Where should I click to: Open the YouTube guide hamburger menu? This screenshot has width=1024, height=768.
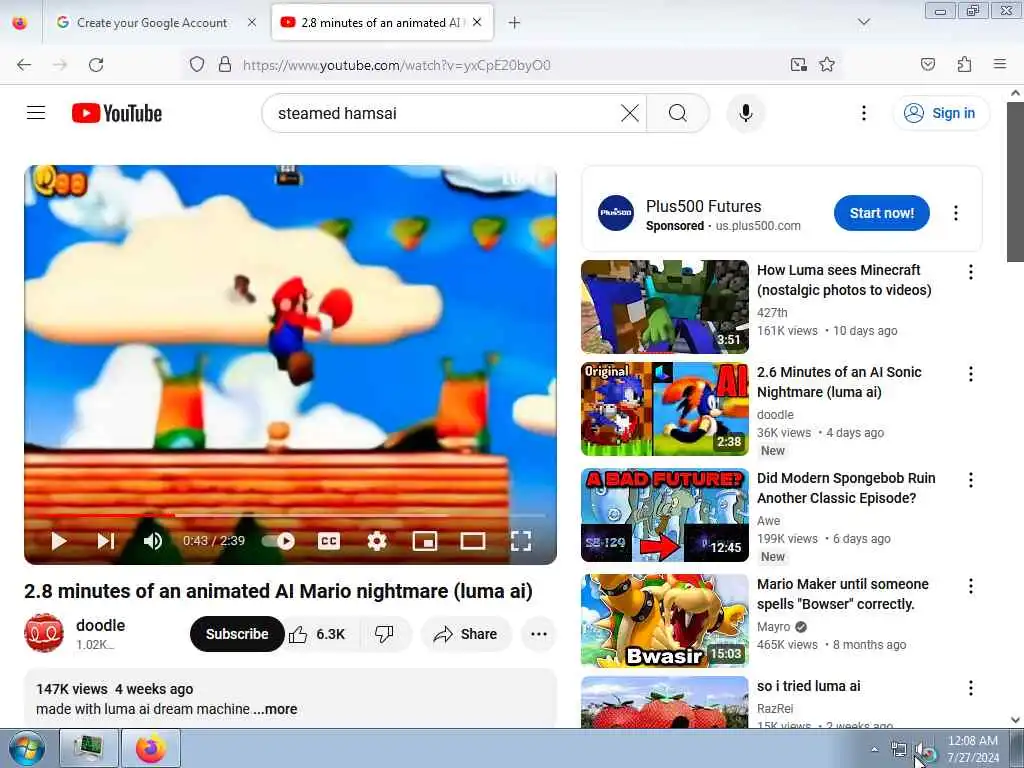pos(36,113)
